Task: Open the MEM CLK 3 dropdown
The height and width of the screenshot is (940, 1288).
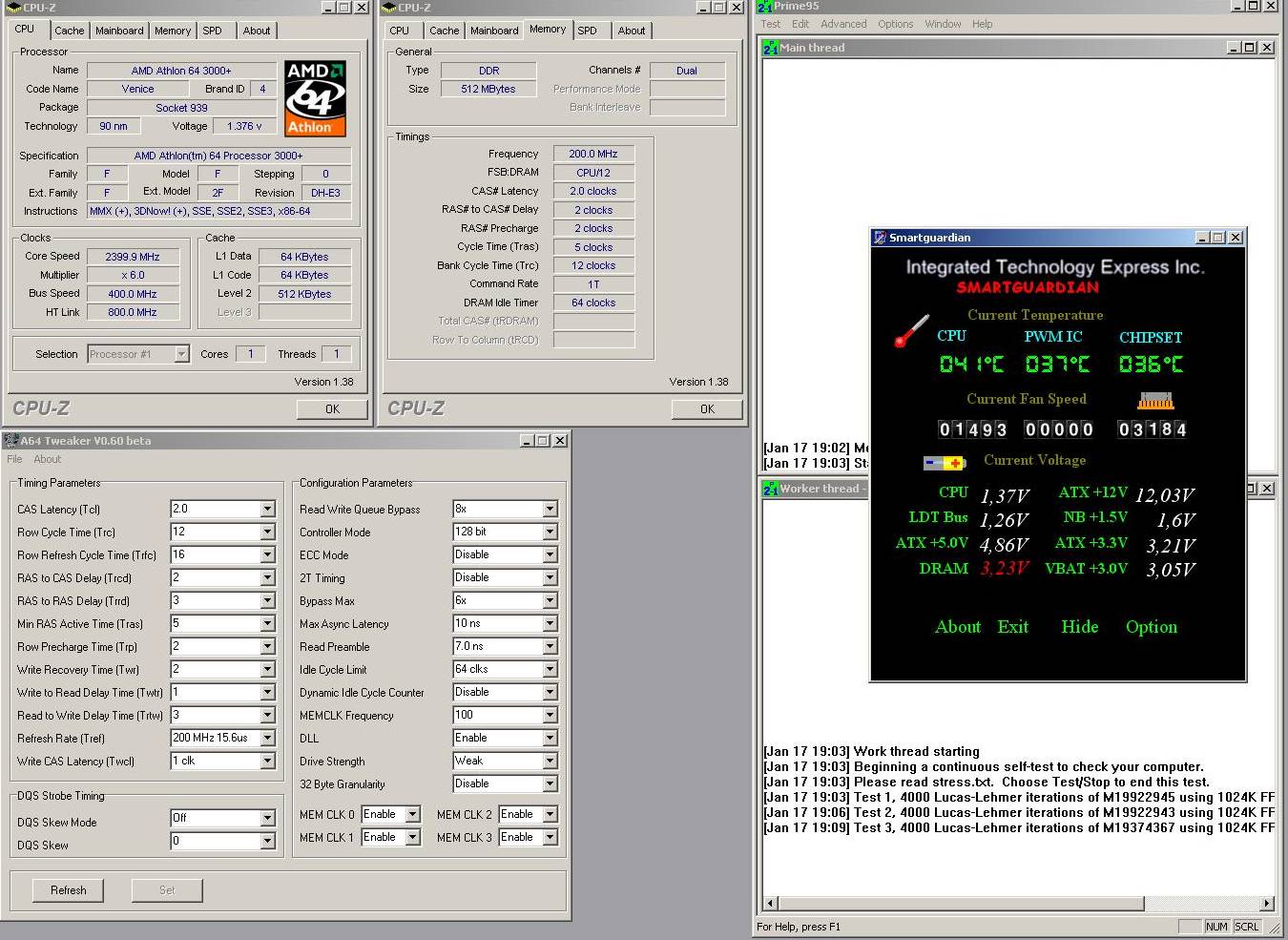Action: click(550, 837)
